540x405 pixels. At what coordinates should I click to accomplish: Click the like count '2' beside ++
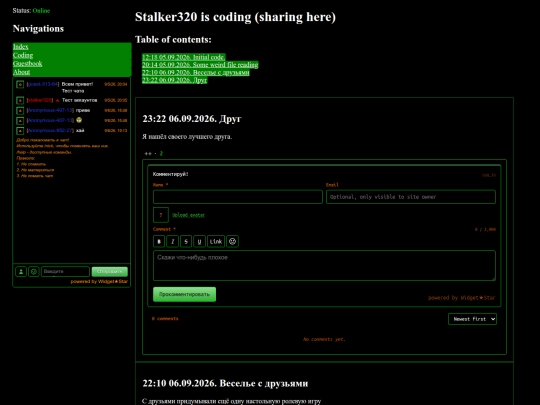161,153
